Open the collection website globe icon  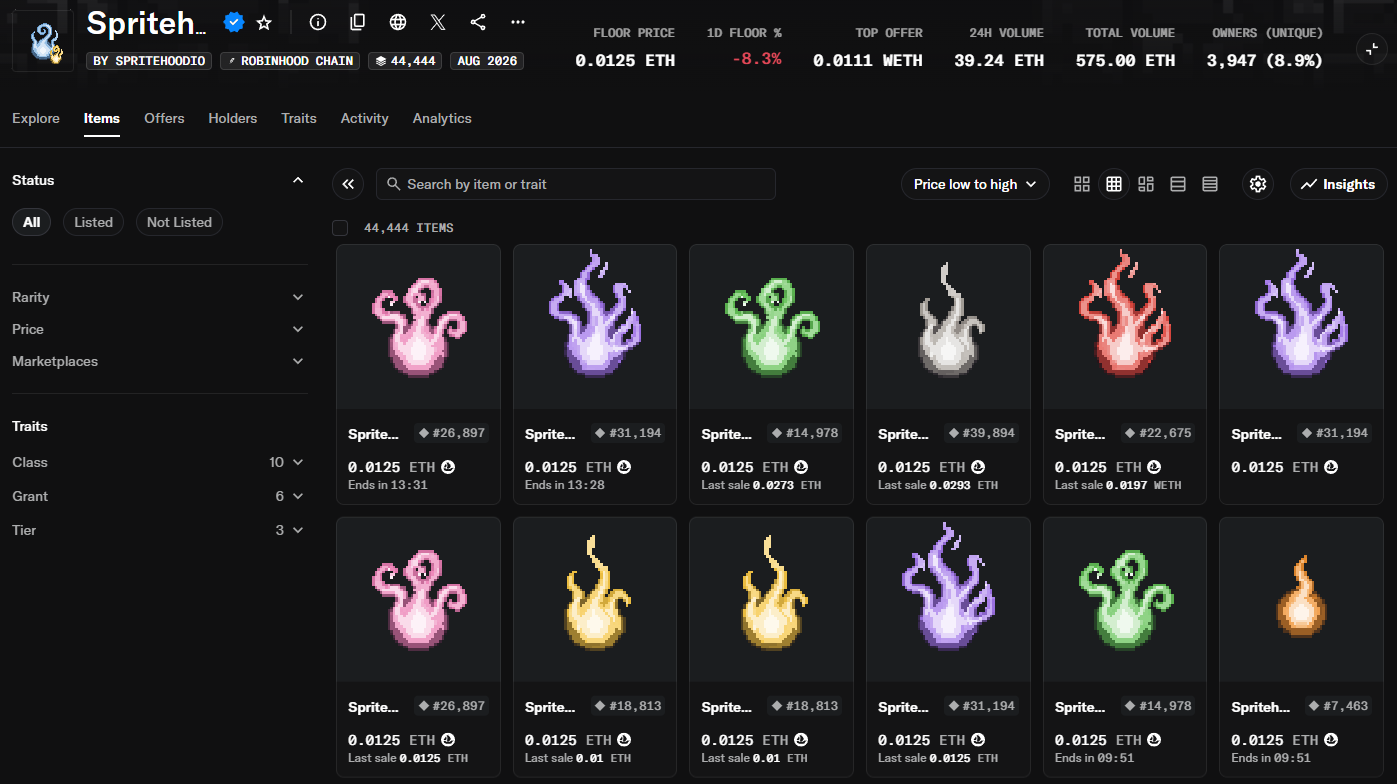point(398,22)
